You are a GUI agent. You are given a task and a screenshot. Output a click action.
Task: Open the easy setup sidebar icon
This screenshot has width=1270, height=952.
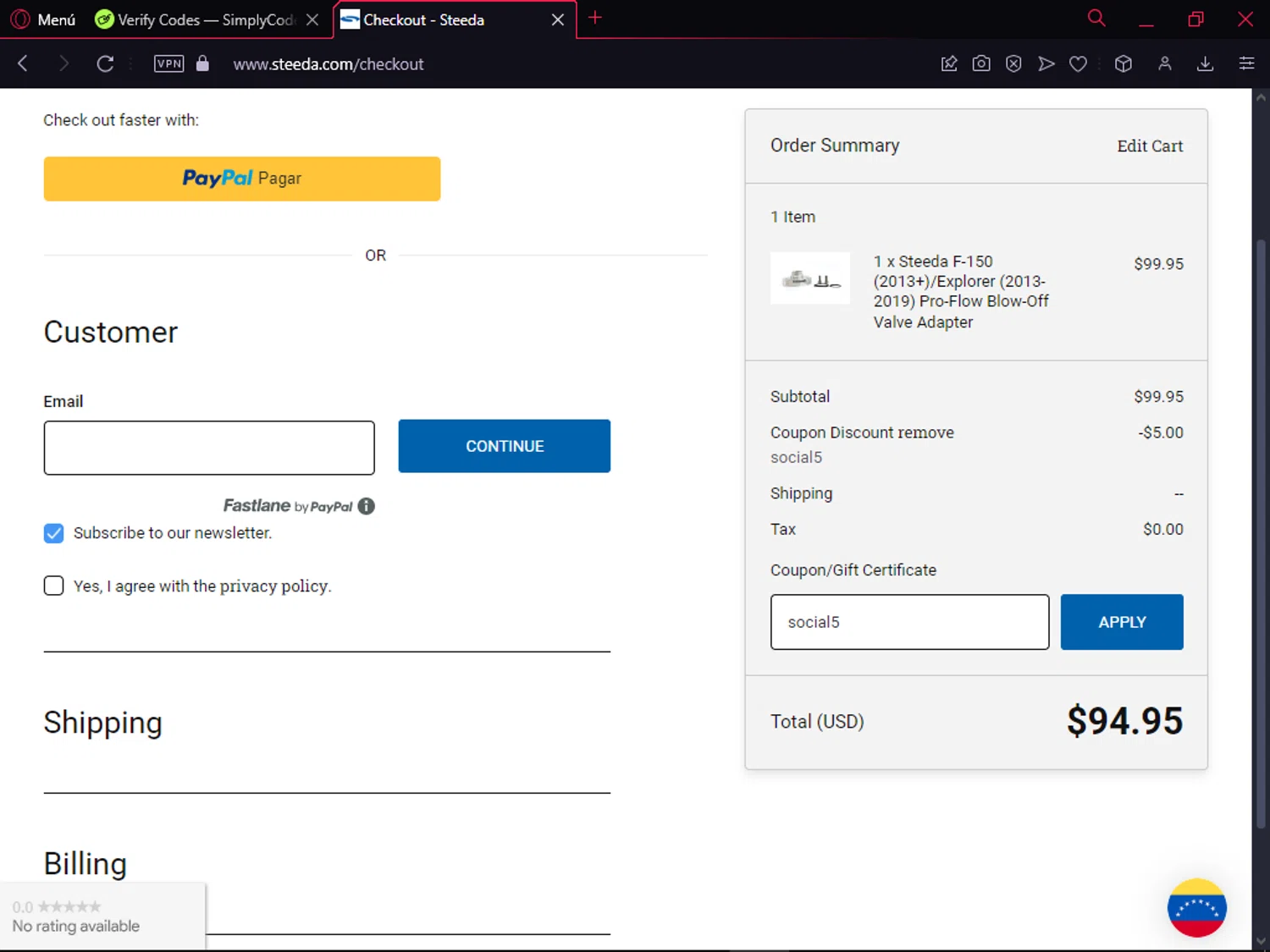(x=1246, y=63)
